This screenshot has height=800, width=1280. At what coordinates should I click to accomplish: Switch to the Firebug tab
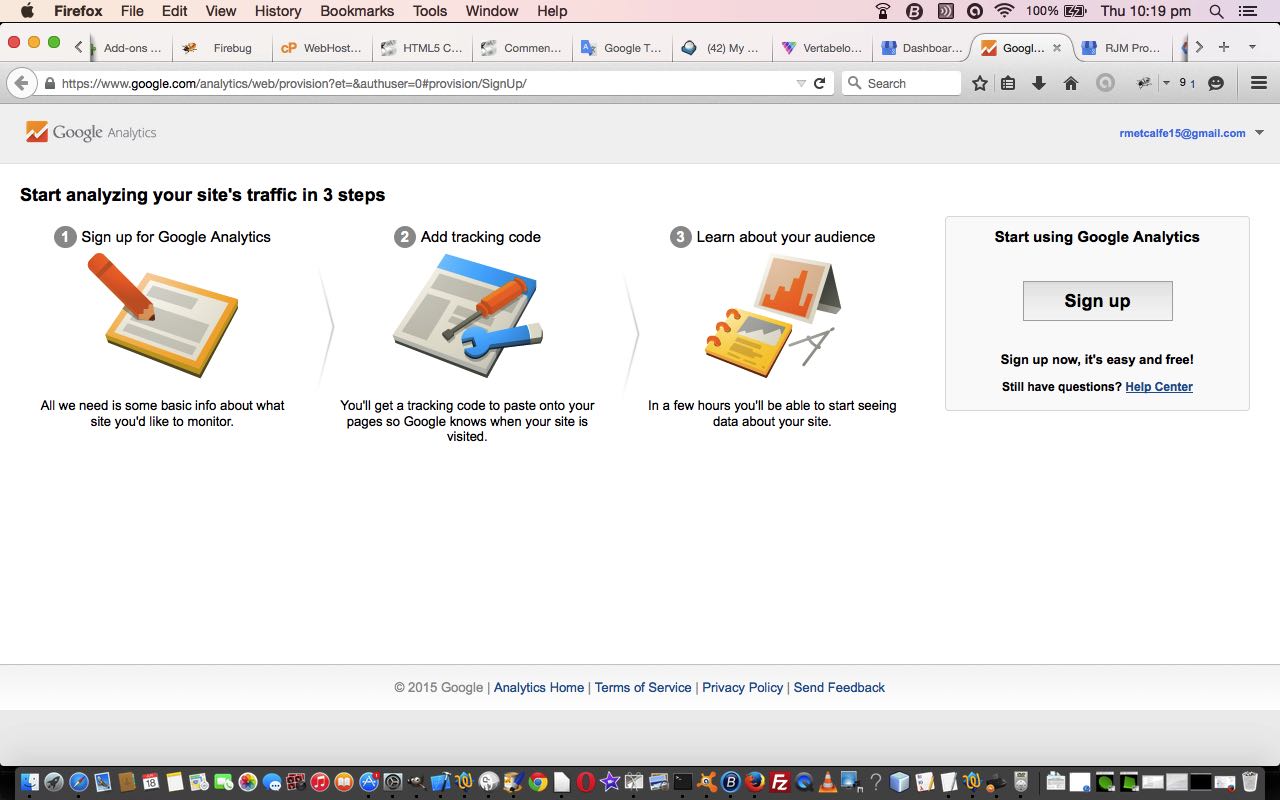pyautogui.click(x=222, y=47)
